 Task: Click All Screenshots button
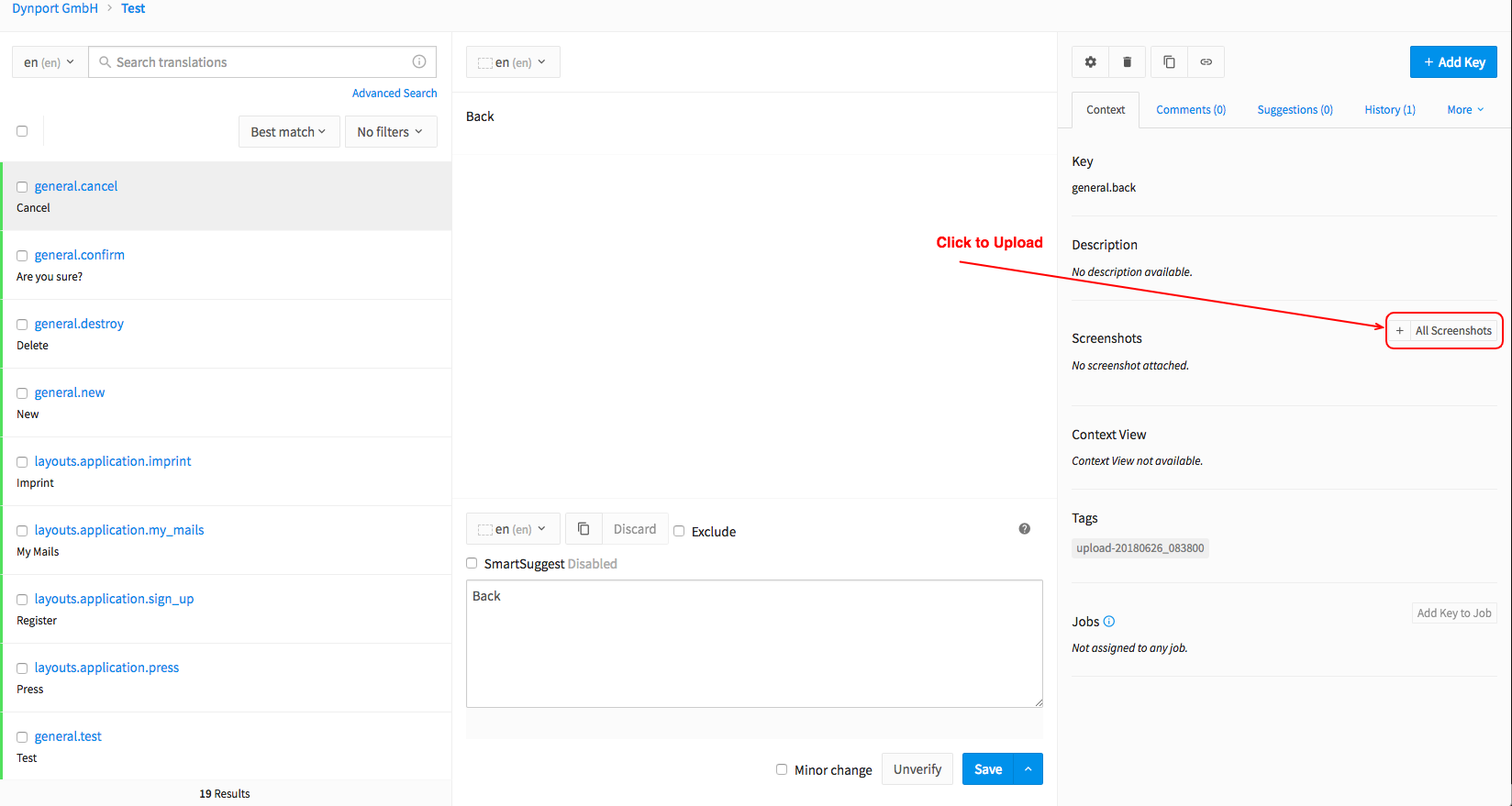pos(1453,331)
